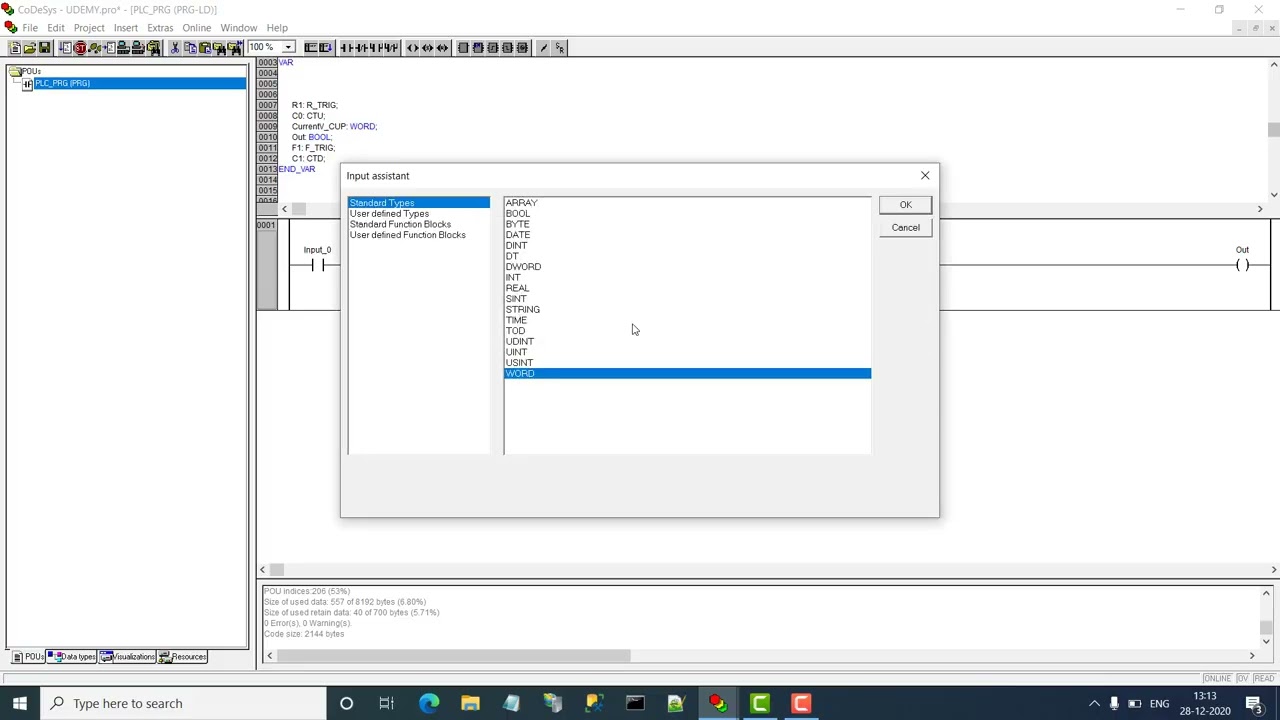Select User defined Types category
1280x720 pixels.
click(389, 214)
